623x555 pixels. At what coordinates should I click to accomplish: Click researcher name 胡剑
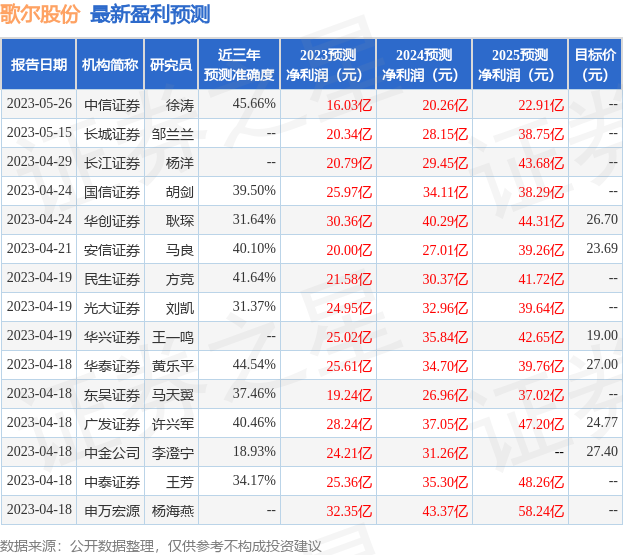[x=180, y=192]
